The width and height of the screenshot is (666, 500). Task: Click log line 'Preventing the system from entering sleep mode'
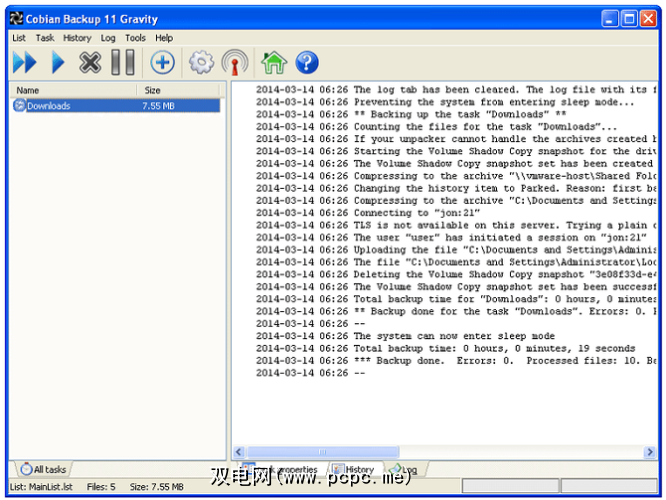point(445,102)
